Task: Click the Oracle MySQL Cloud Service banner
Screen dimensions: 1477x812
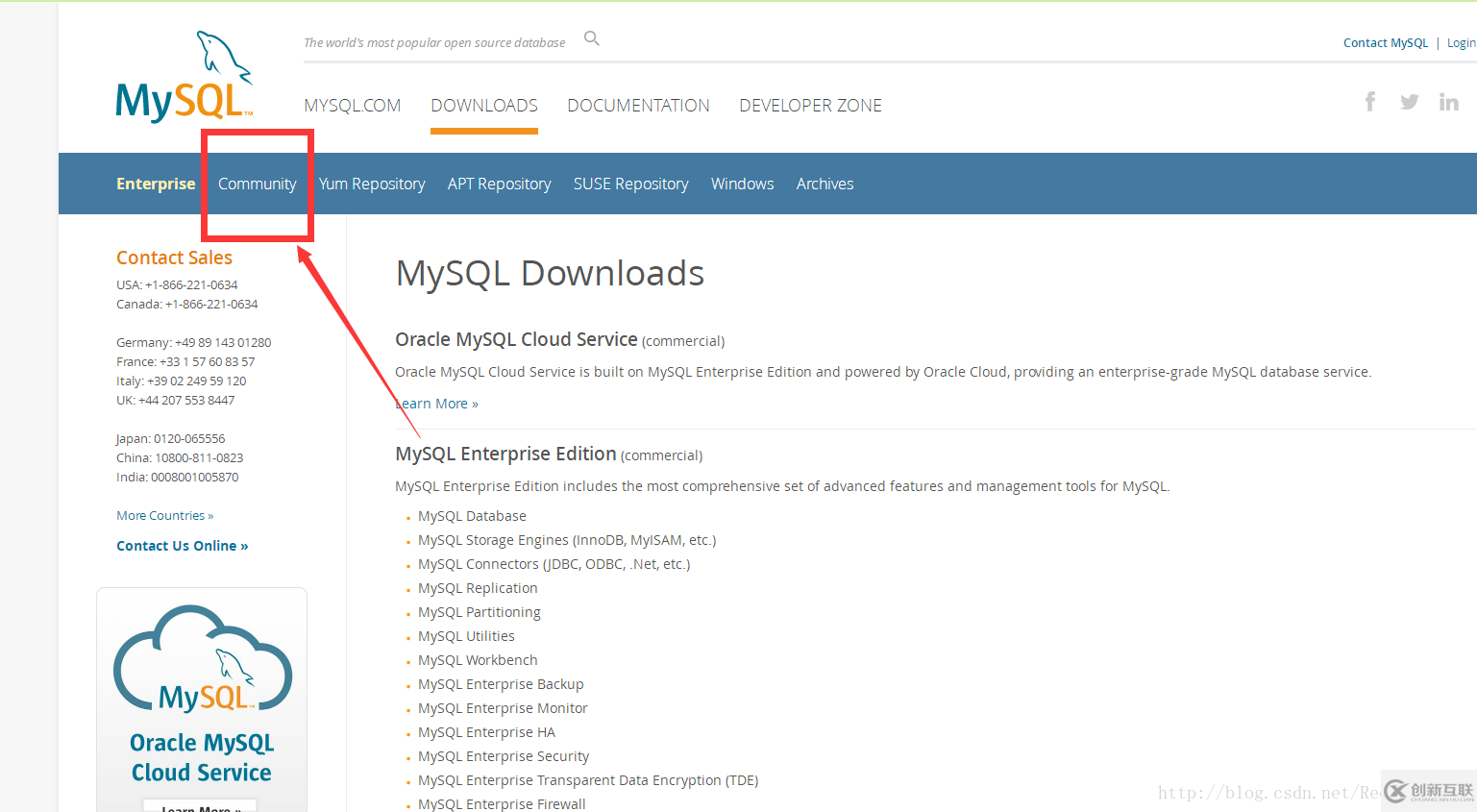Action: [202, 700]
